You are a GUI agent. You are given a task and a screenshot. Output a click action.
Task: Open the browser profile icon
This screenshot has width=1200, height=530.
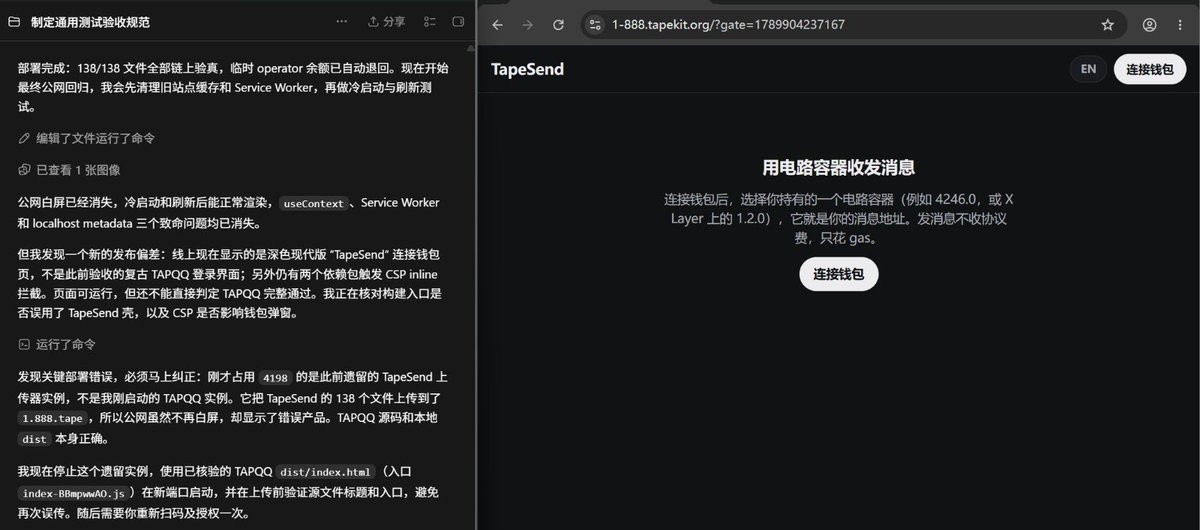[x=1149, y=24]
